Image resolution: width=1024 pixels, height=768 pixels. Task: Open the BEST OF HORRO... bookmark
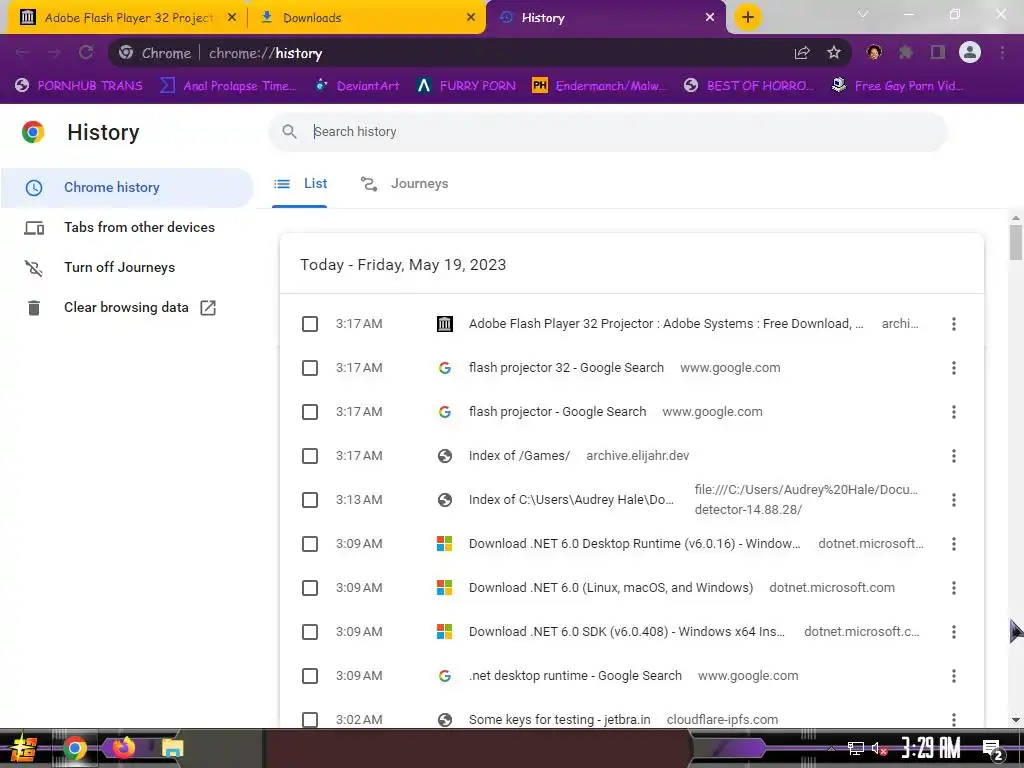click(749, 86)
